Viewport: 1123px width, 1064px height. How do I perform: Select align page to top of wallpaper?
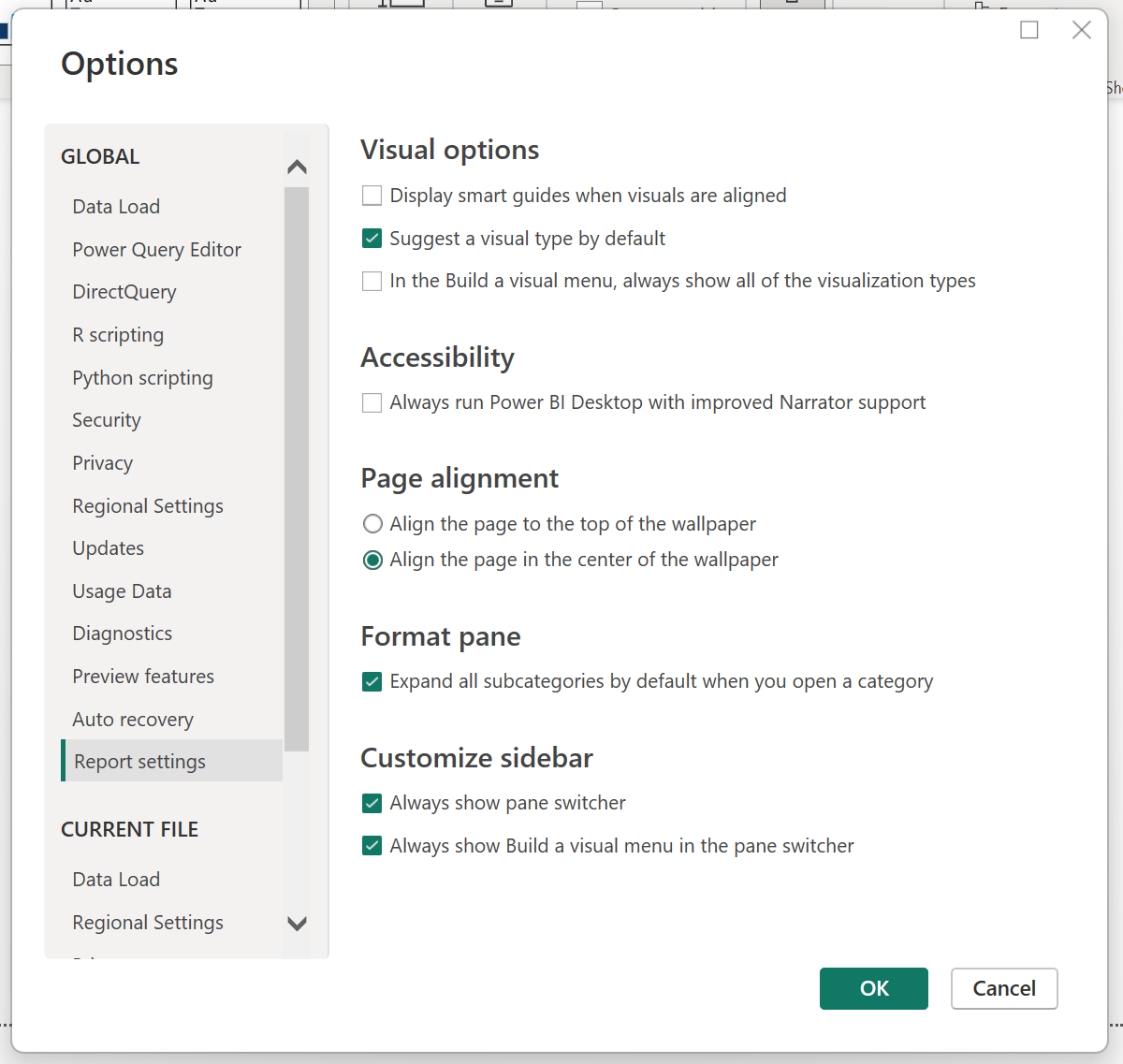[372, 524]
